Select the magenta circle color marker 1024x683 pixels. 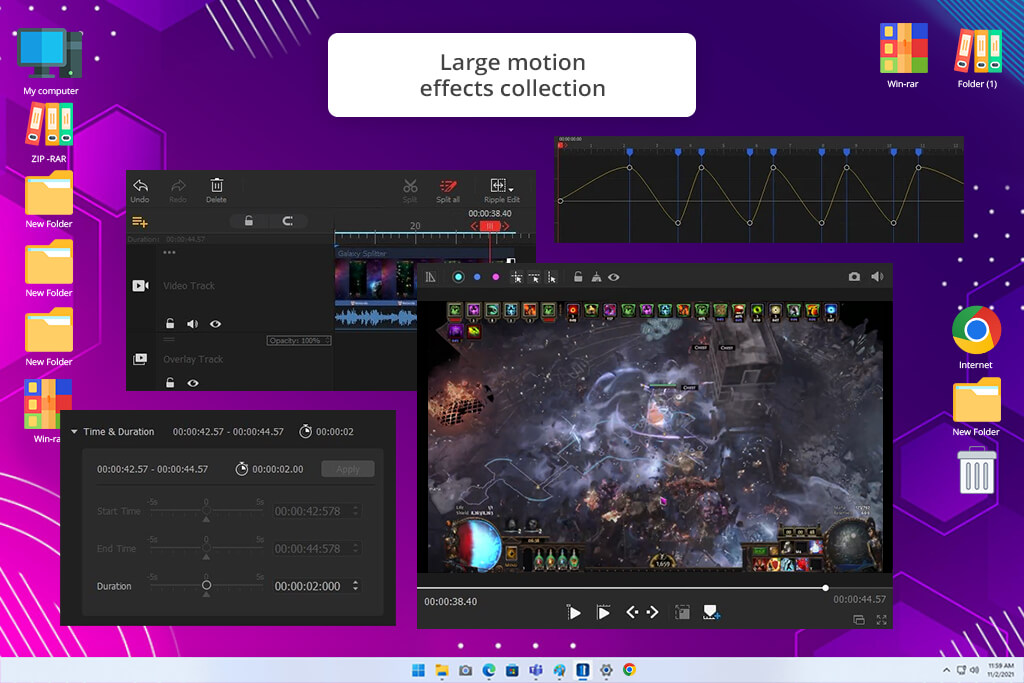(x=496, y=277)
